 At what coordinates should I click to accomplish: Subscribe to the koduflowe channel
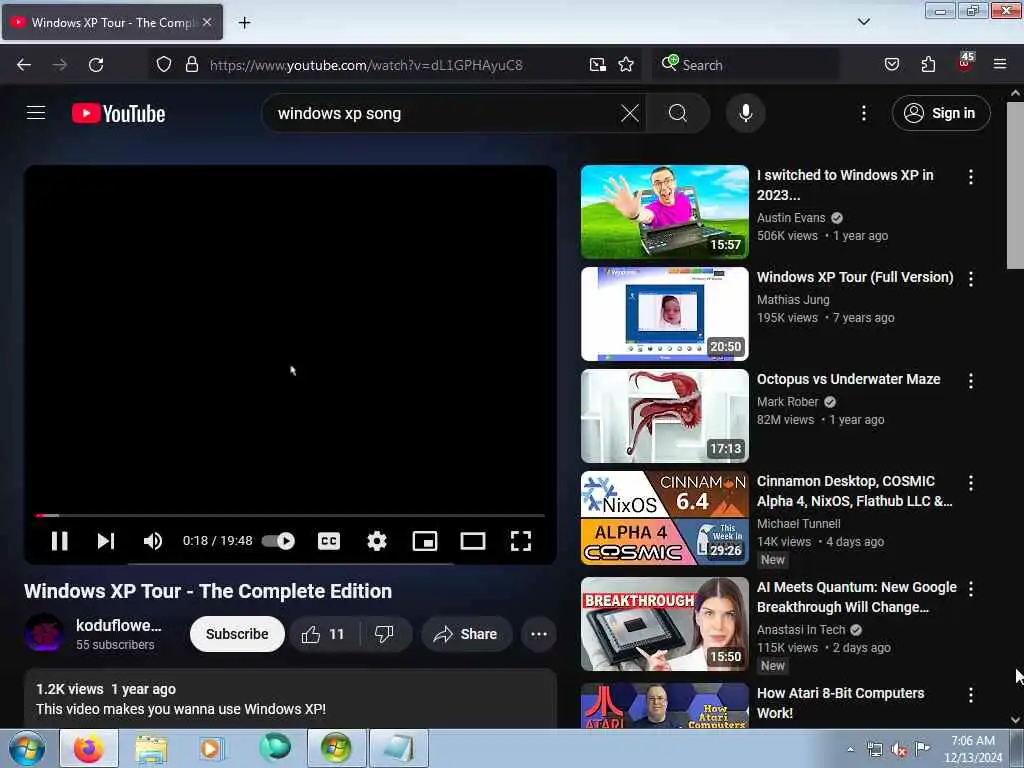pyautogui.click(x=237, y=634)
